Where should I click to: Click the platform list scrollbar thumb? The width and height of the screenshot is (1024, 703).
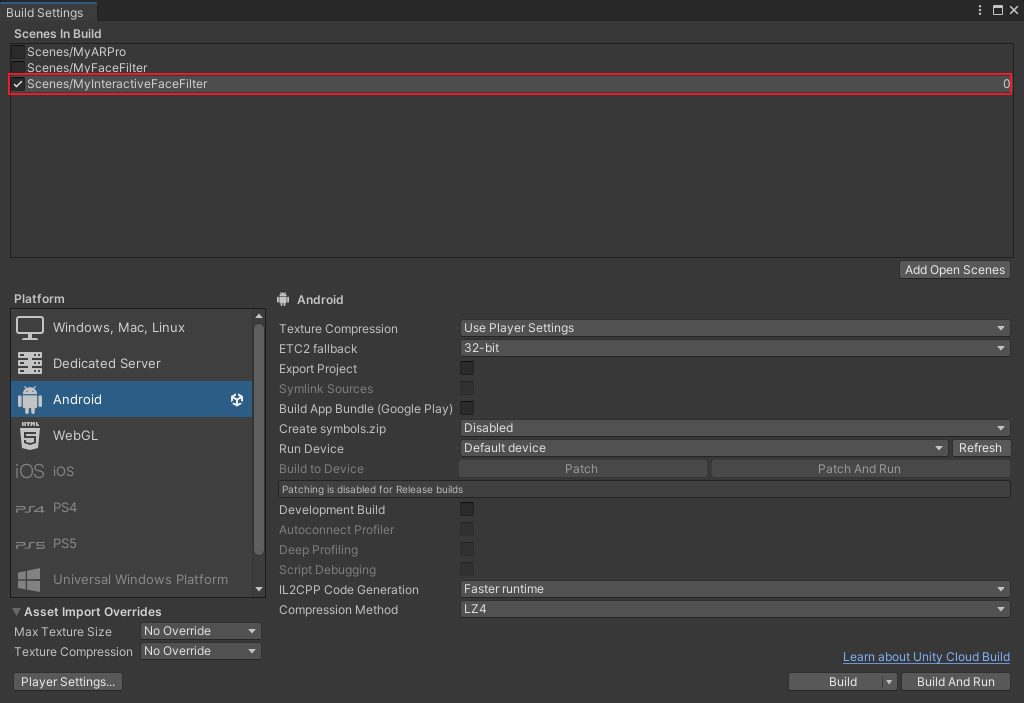tap(259, 440)
